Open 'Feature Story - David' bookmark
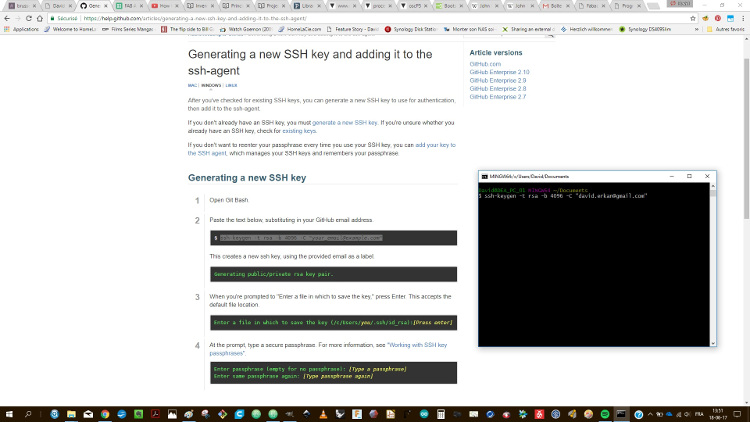The width and height of the screenshot is (750, 422). coord(353,29)
